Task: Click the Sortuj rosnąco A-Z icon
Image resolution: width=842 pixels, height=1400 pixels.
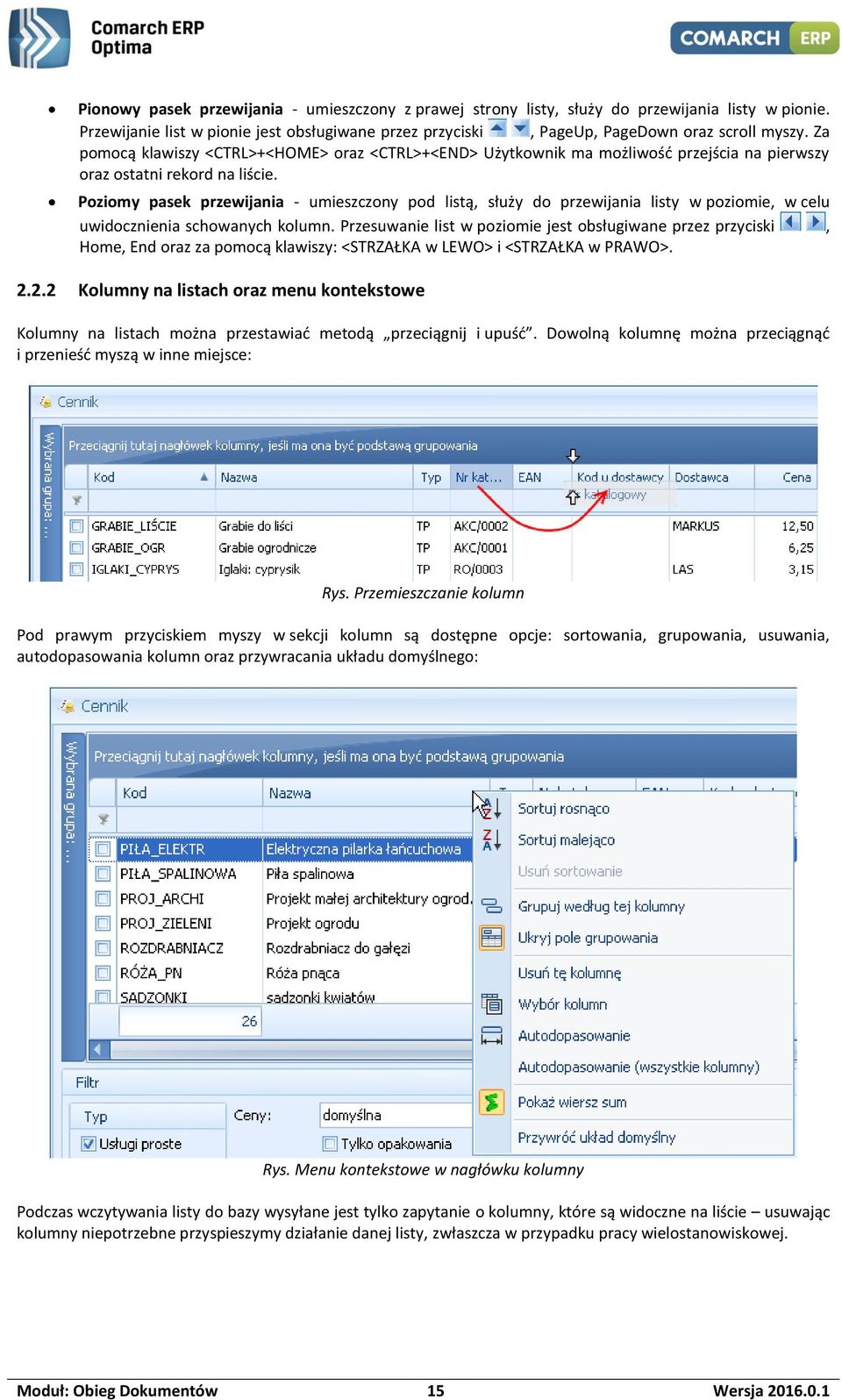Action: pos(492,808)
